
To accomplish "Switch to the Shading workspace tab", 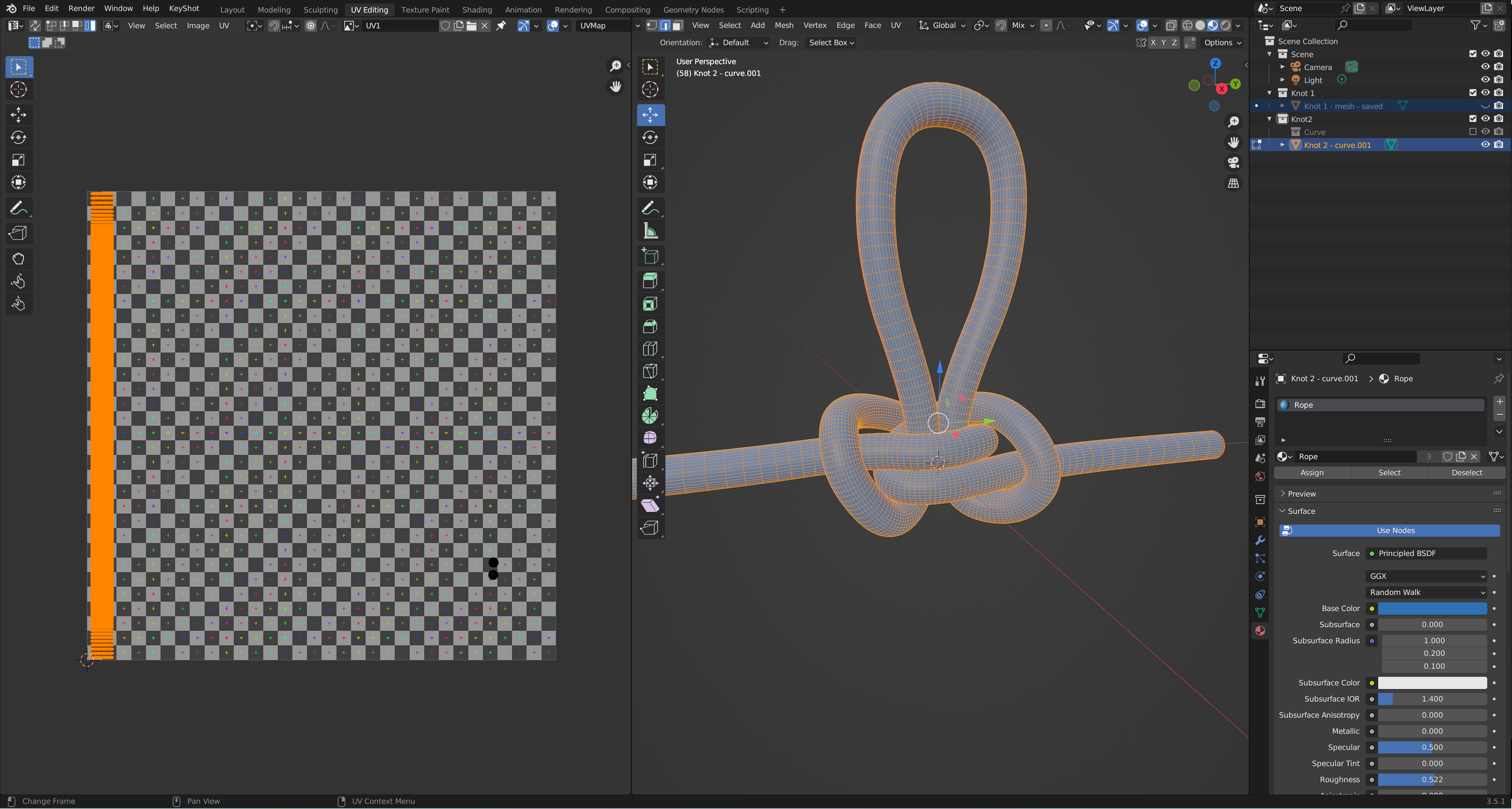I will (x=476, y=9).
